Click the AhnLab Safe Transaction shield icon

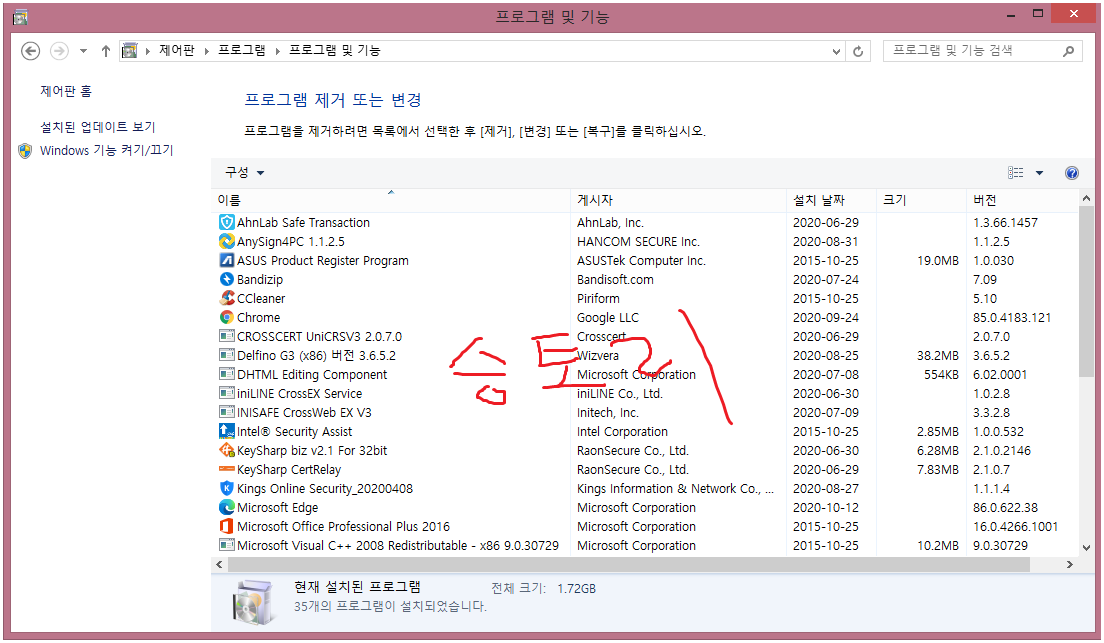point(227,223)
